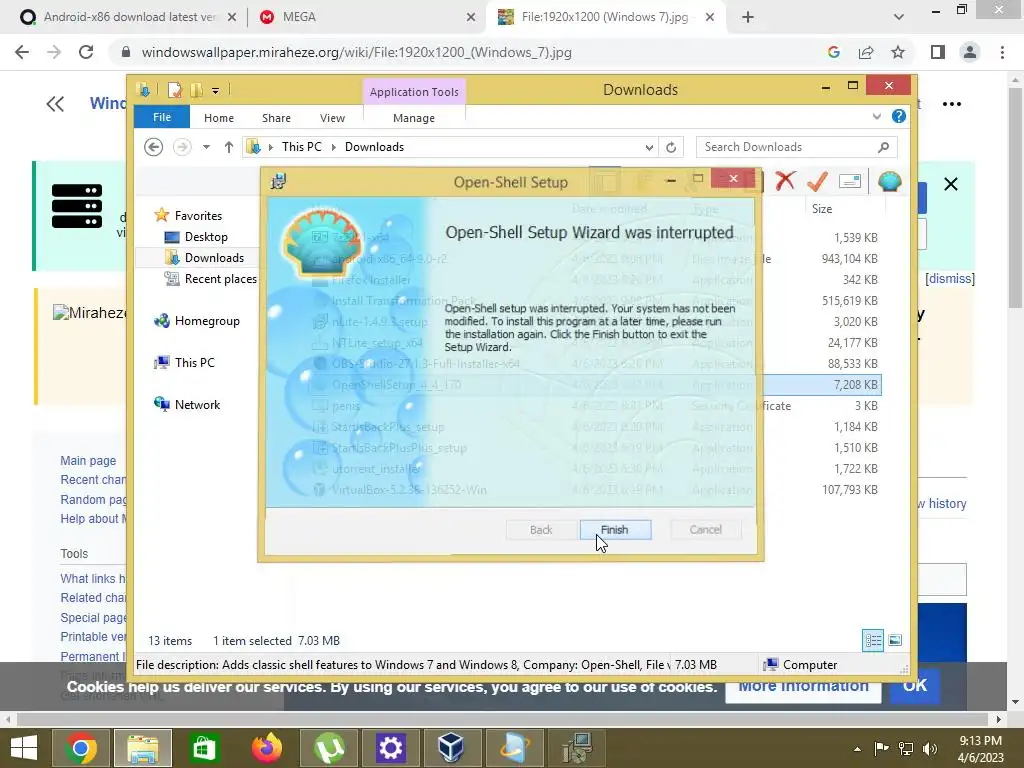Click More information on cookies banner
This screenshot has width=1024, height=768.
(x=803, y=686)
